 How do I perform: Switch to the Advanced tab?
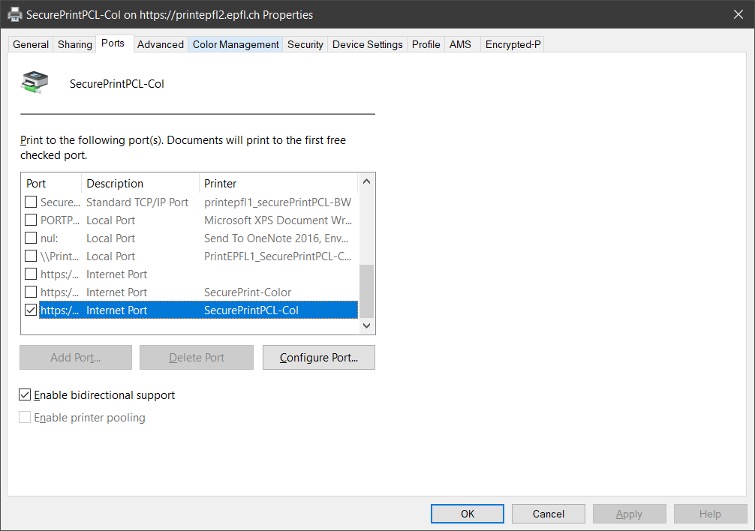click(160, 44)
